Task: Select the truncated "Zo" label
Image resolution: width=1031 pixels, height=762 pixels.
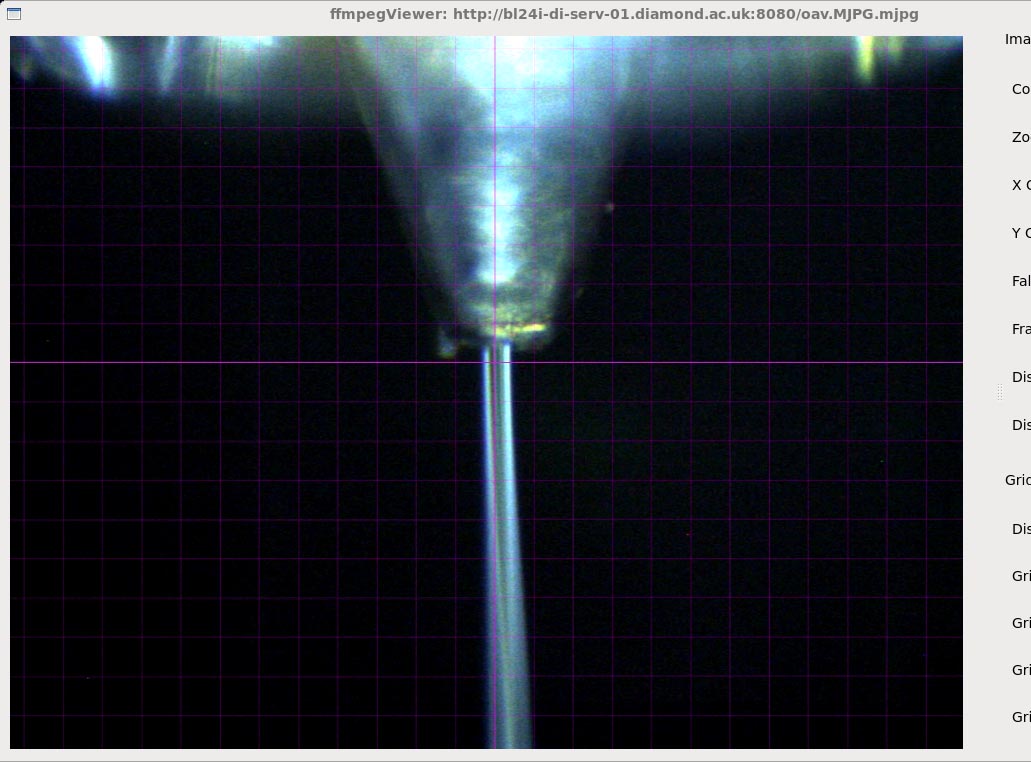Action: pyautogui.click(x=1021, y=137)
